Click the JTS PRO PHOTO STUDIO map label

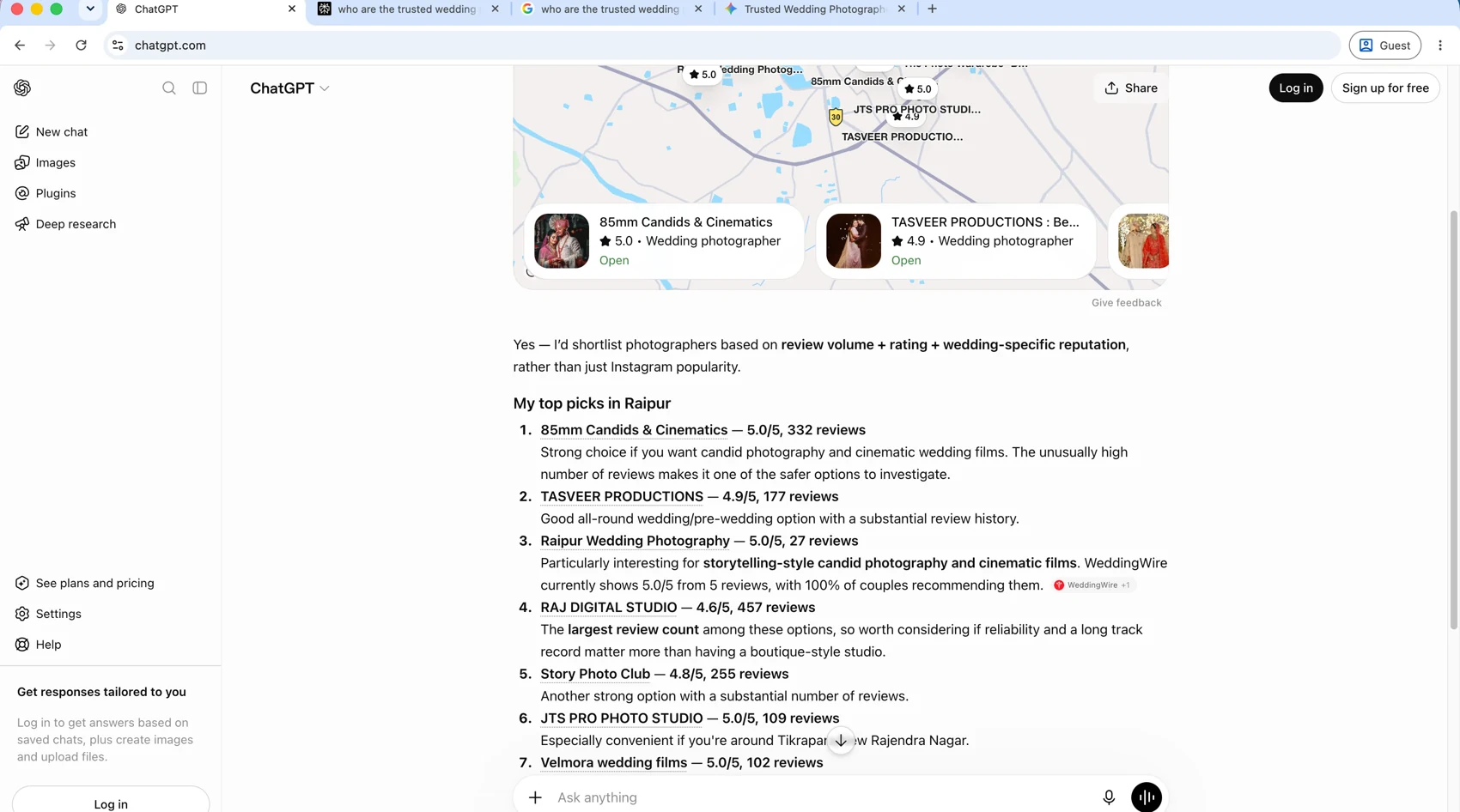pos(916,110)
